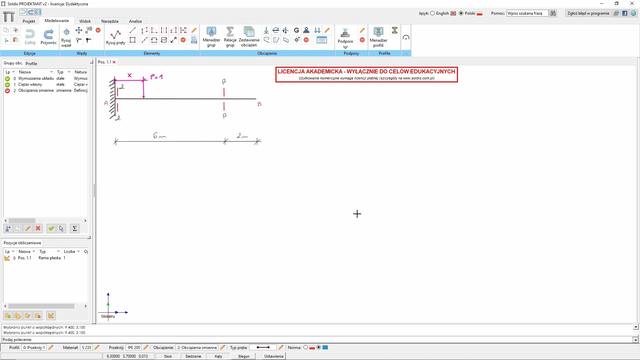The width and height of the screenshot is (640, 360).
Task: Switch to the Profile panel tab
Action: (31, 63)
